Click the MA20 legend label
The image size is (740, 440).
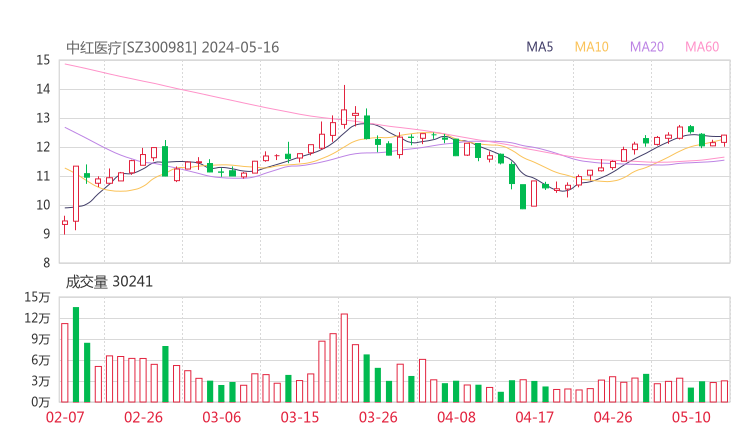click(x=647, y=47)
